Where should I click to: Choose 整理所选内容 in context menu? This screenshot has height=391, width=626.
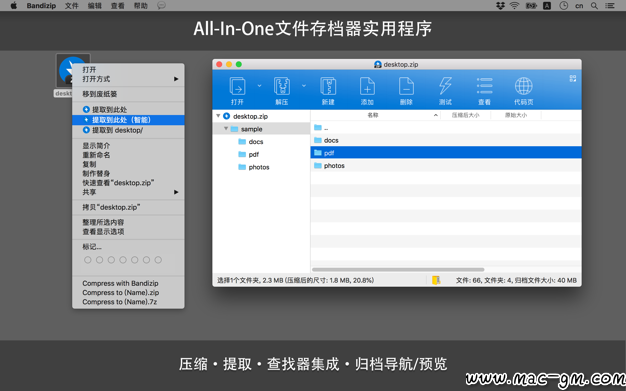128,222
